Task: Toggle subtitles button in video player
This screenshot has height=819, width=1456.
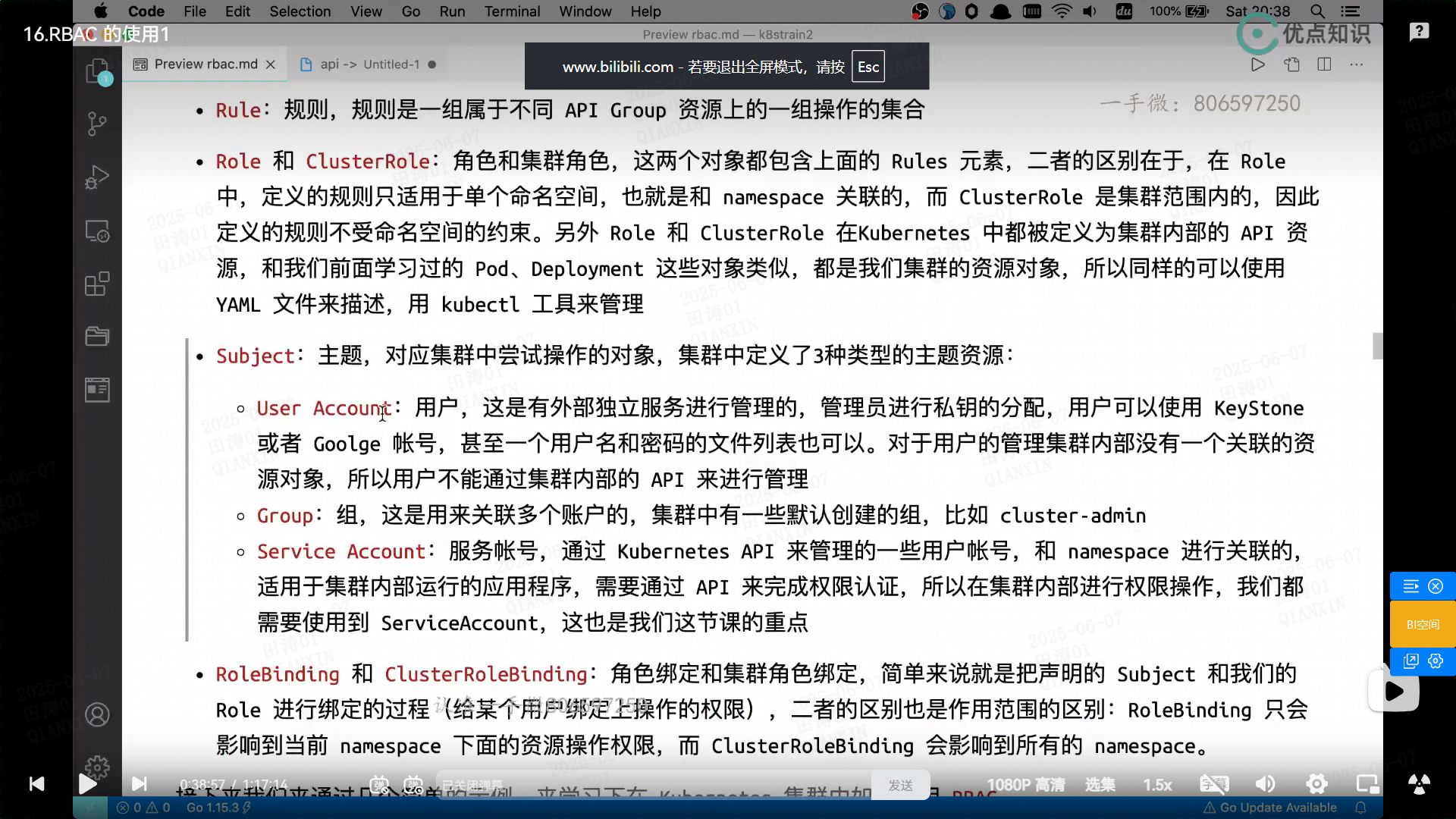Action: click(x=1213, y=785)
